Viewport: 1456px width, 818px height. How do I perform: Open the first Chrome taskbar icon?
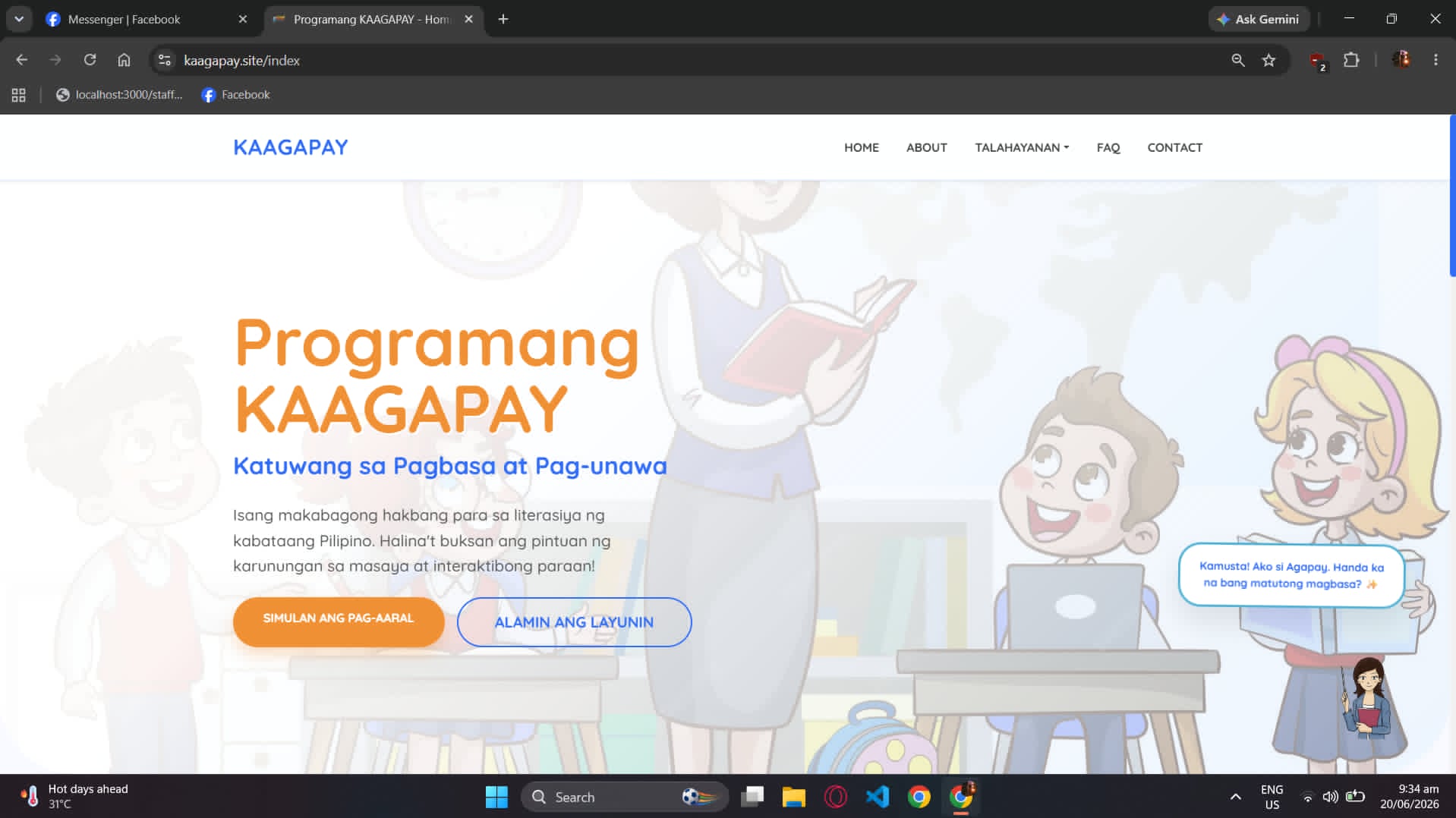click(919, 797)
